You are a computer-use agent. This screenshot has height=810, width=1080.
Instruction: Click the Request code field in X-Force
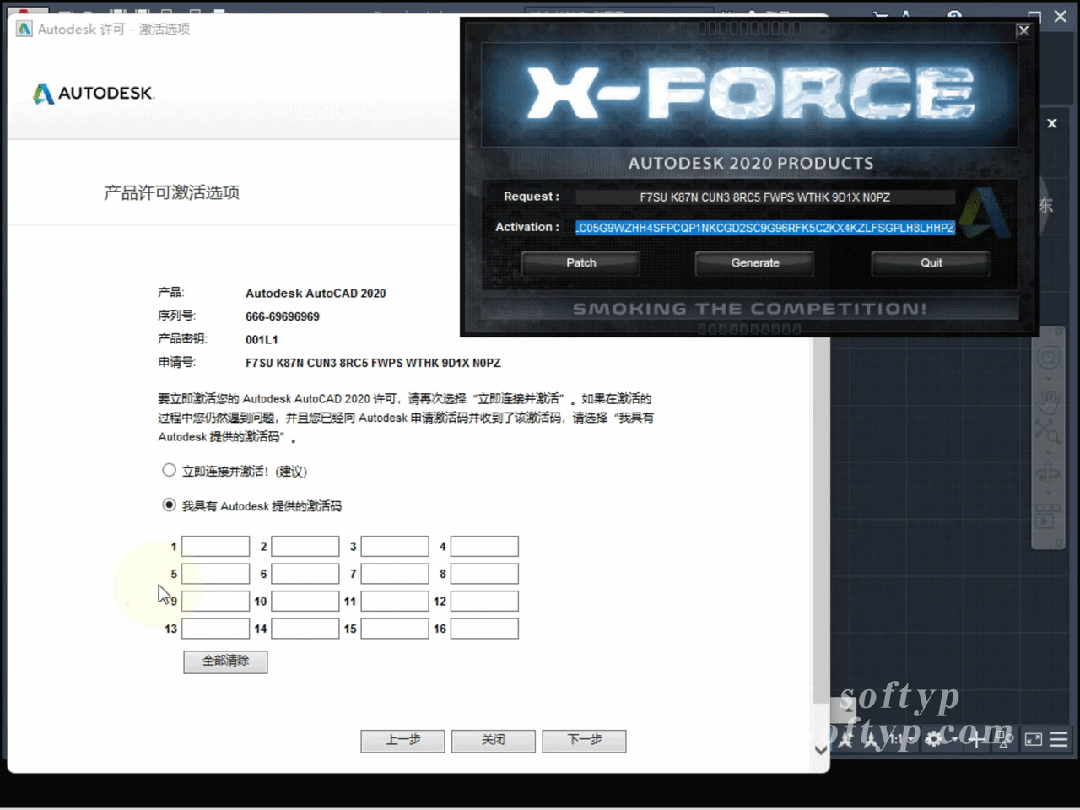click(765, 197)
